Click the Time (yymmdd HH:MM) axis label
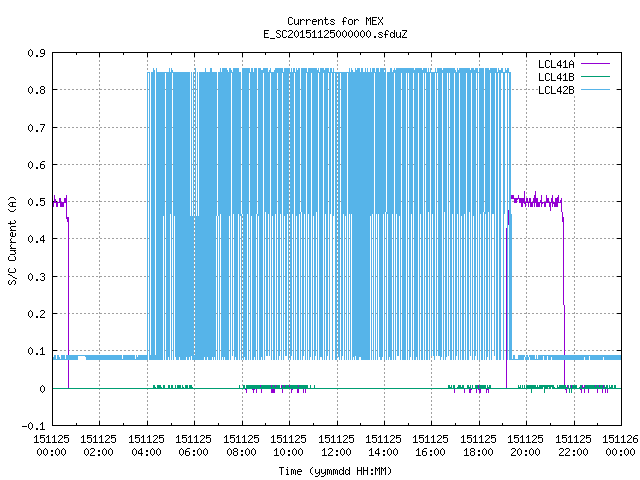The width and height of the screenshot is (640, 480). tap(335, 471)
